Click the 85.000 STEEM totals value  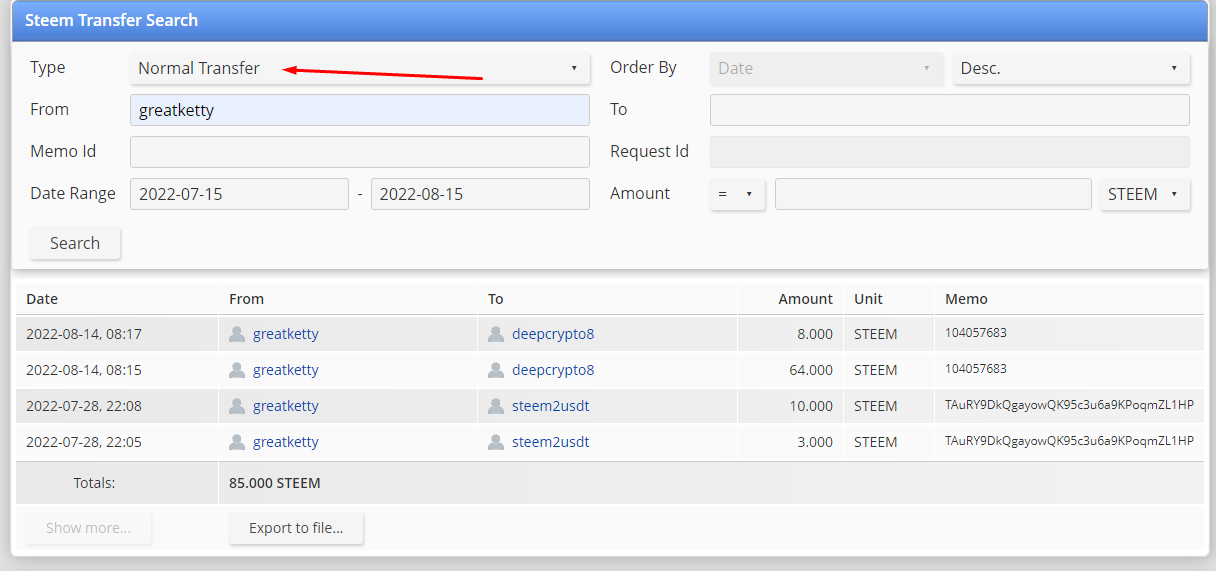click(x=275, y=483)
